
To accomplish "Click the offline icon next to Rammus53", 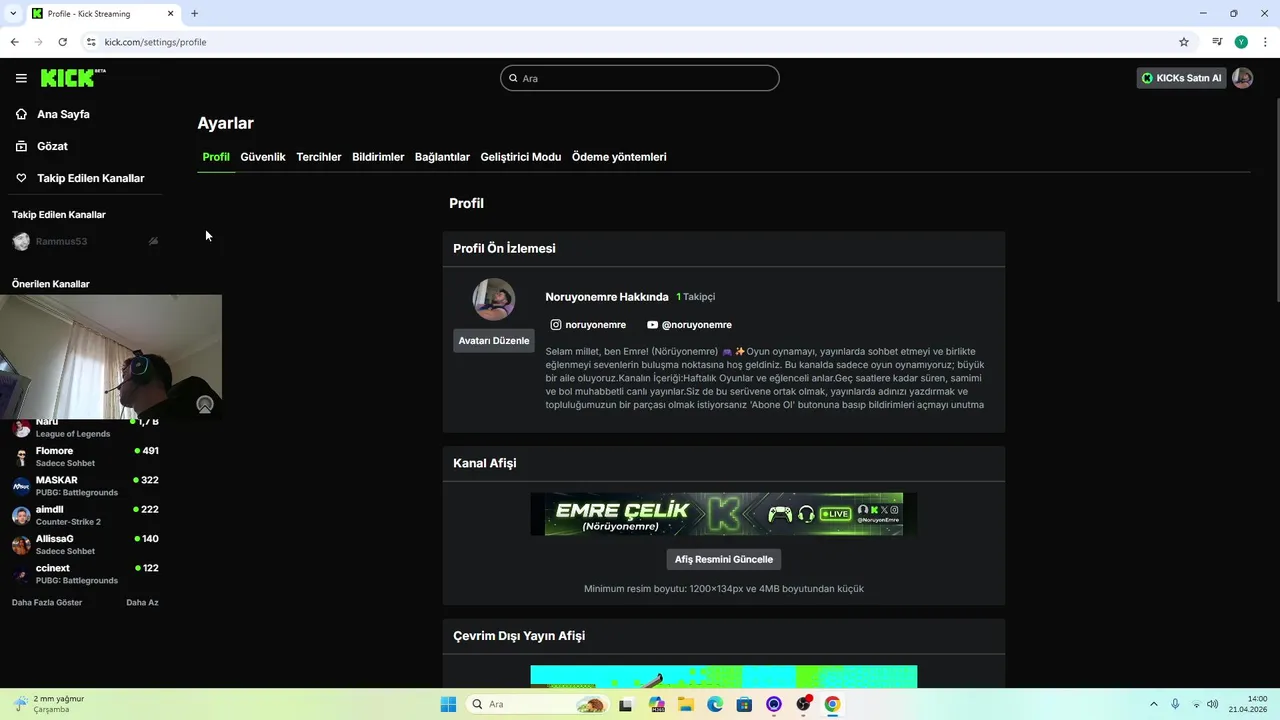I will coord(153,241).
